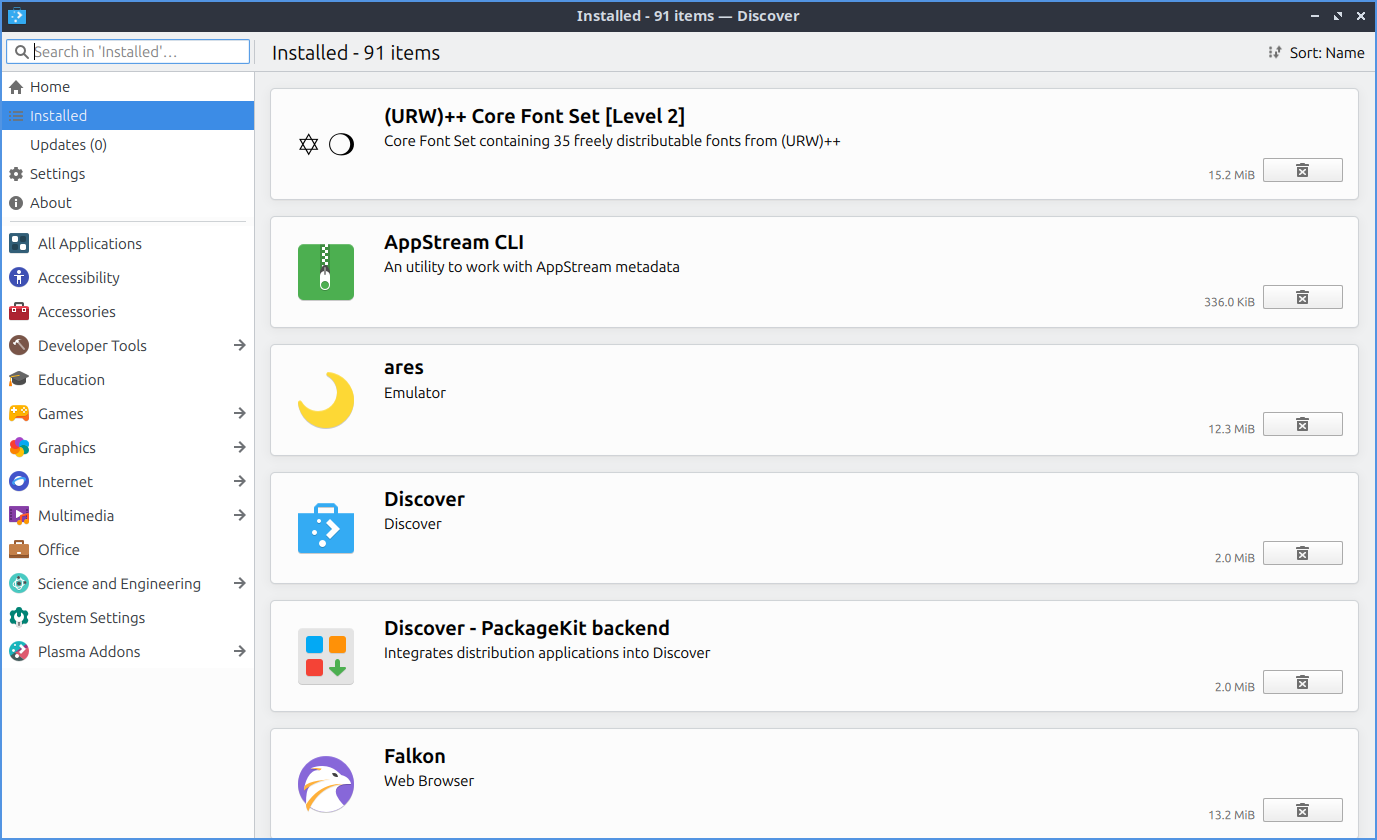
Task: Go to the Home page
Action: click(x=50, y=87)
